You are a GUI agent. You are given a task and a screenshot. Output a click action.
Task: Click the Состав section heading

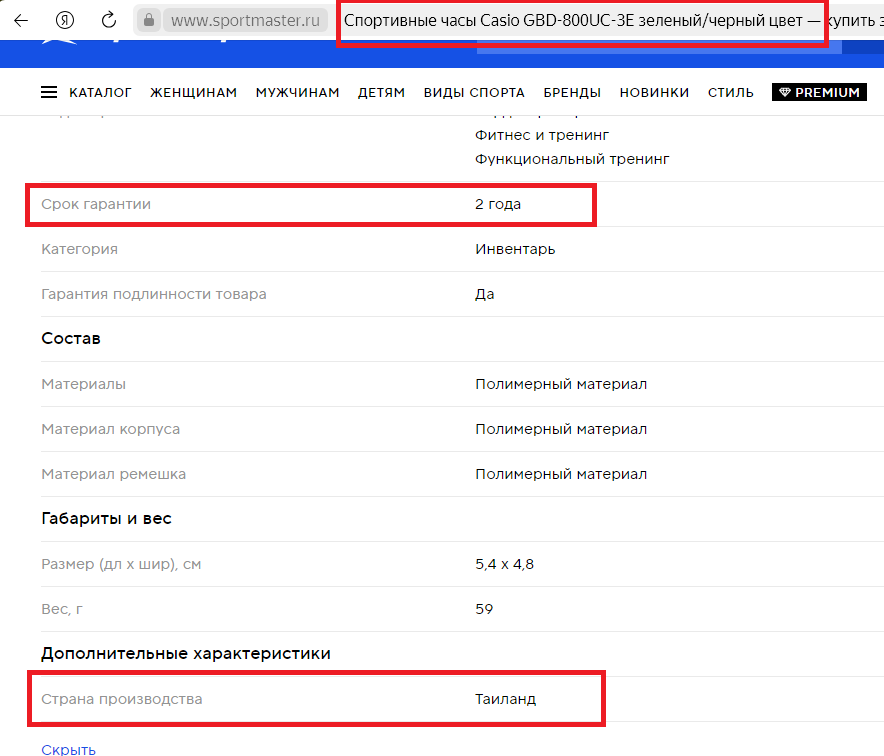click(x=71, y=338)
